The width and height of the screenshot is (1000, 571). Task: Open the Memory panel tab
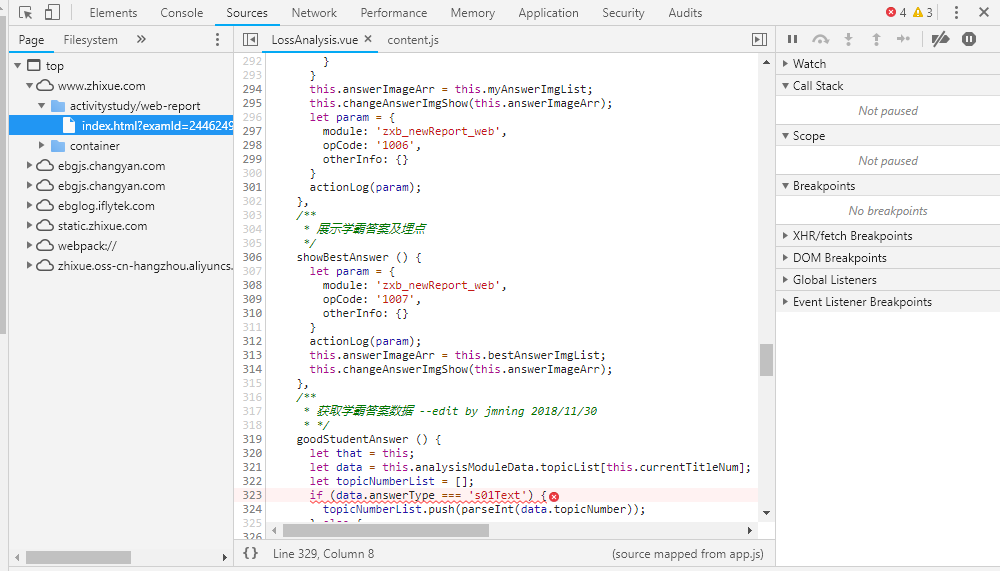point(473,13)
